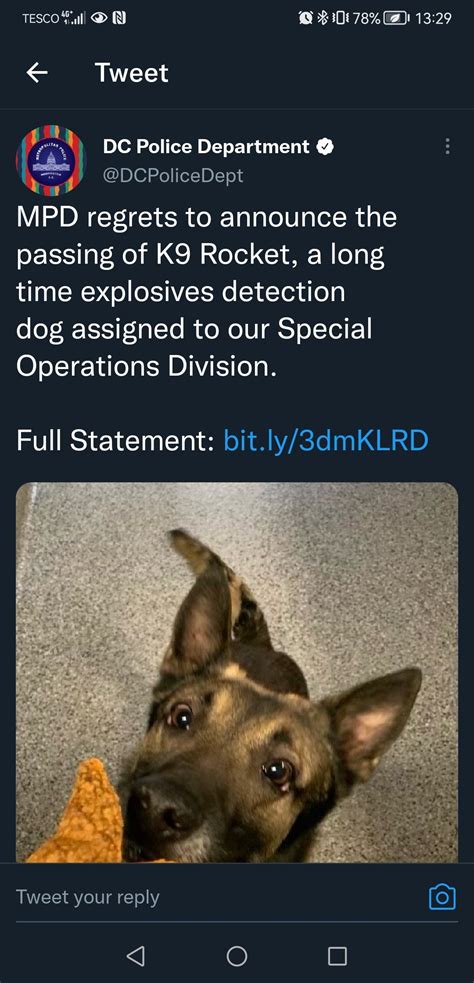Open DC Police Department profile avatar
474x983 pixels.
pyautogui.click(x=51, y=160)
